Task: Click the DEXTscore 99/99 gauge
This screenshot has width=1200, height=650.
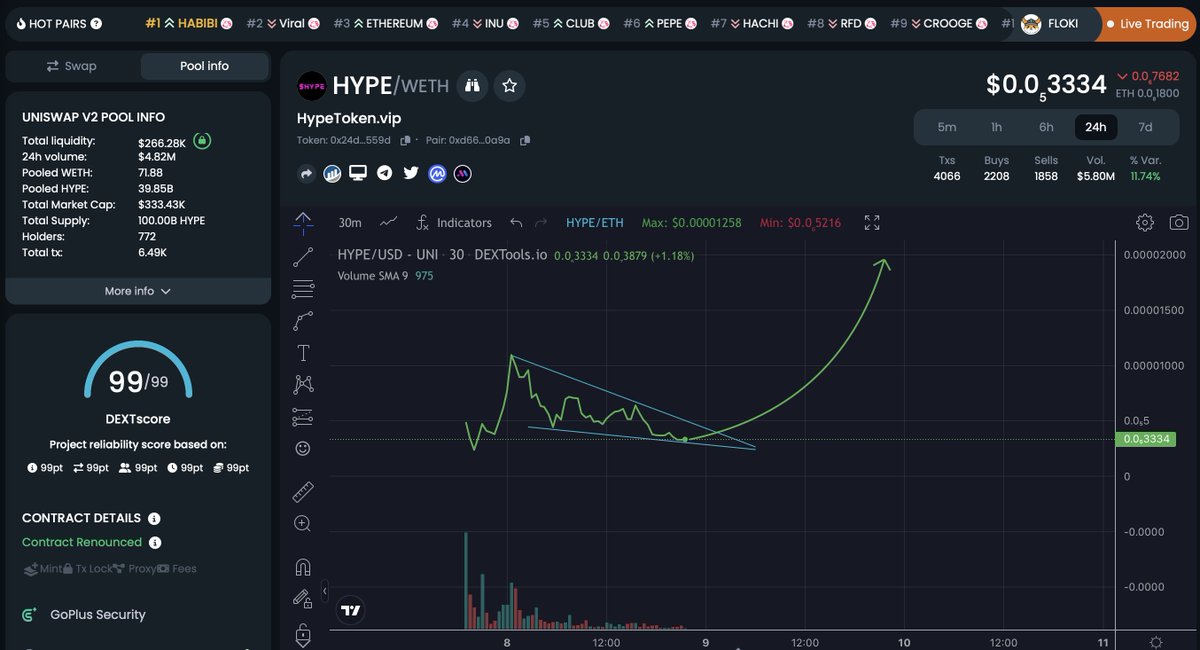Action: click(138, 371)
